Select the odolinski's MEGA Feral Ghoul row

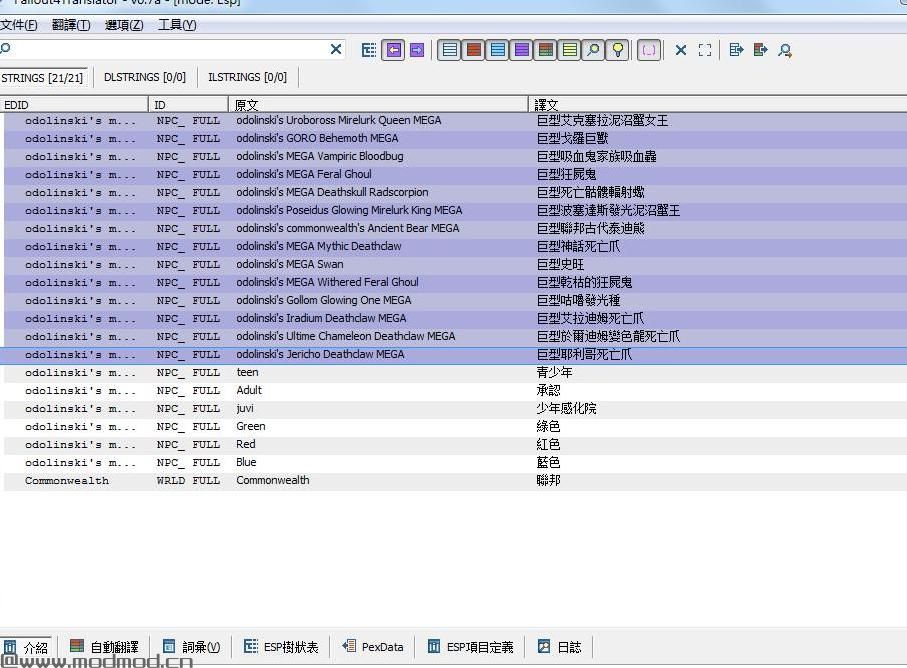point(455,174)
